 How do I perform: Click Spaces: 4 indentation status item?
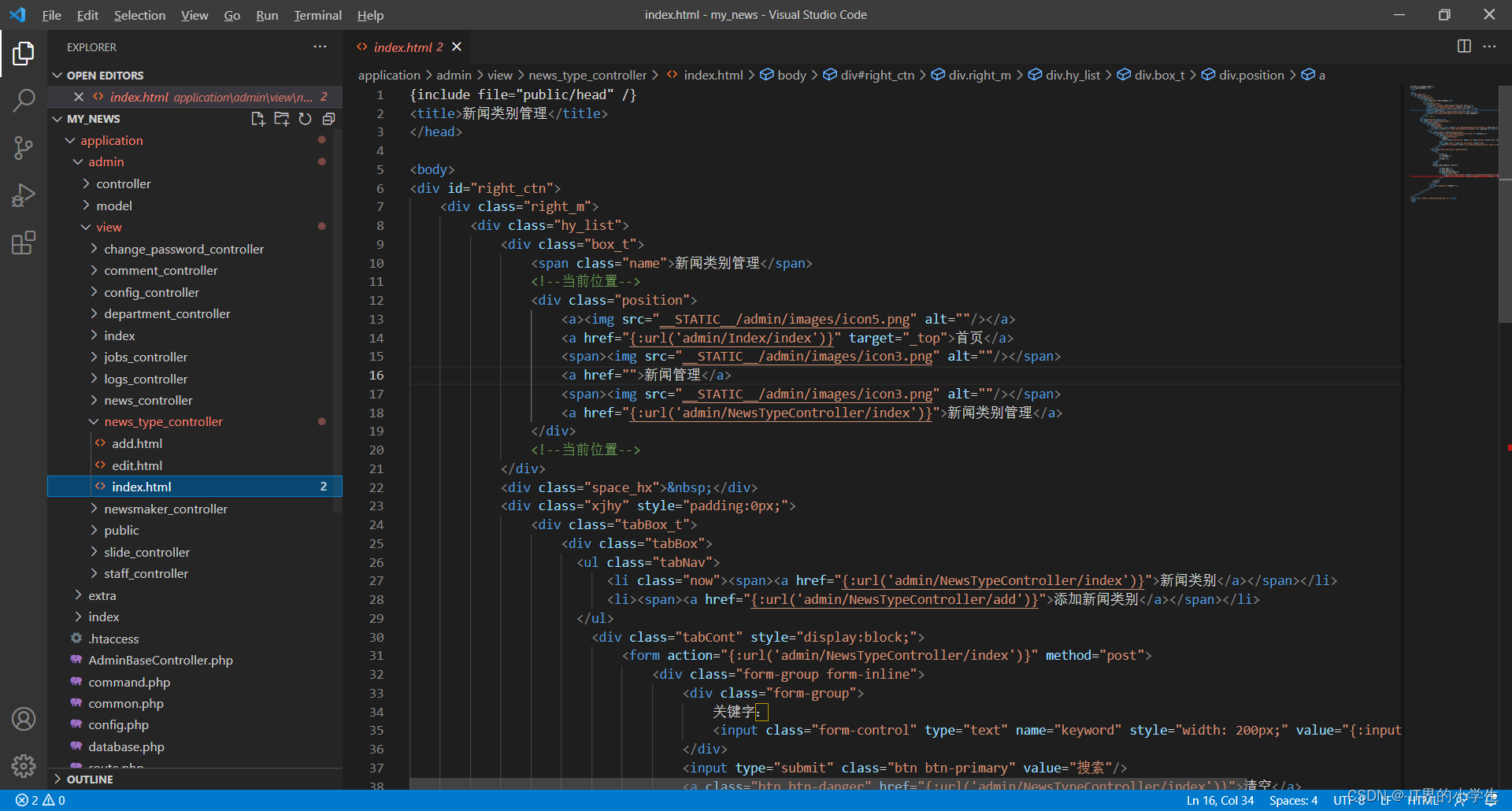tap(1293, 800)
